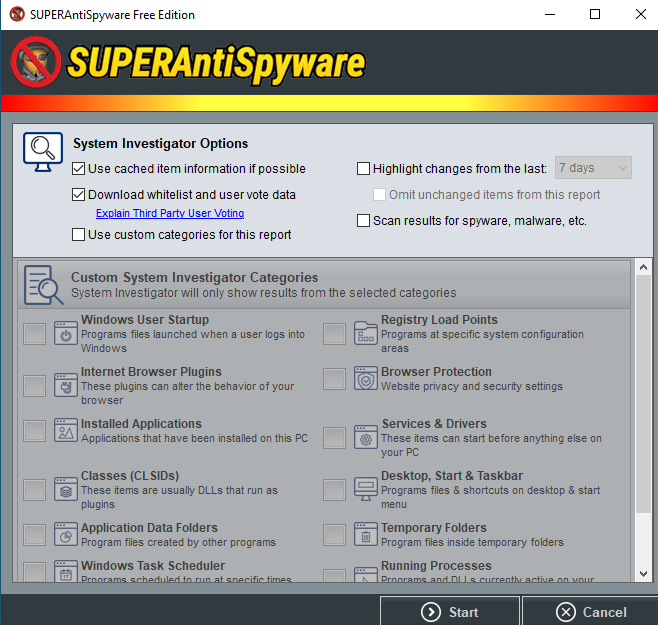658x625 pixels.
Task: Click the Desktop, Start & Taskbar monitor icon
Action: click(366, 489)
